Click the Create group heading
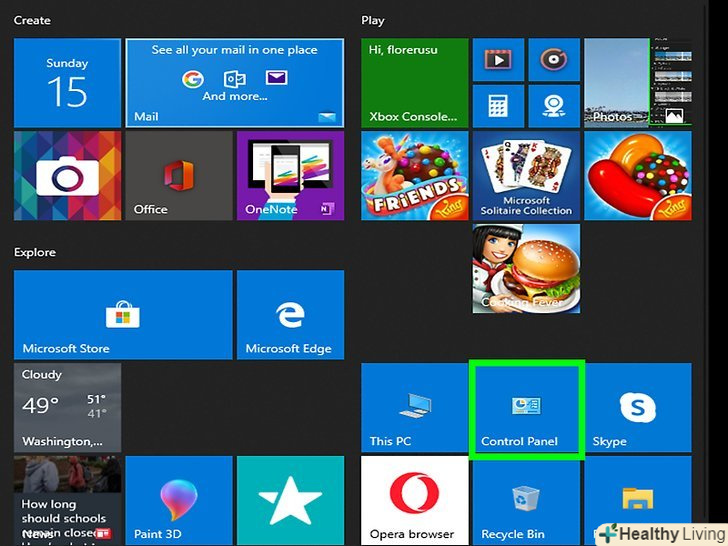 (x=32, y=20)
